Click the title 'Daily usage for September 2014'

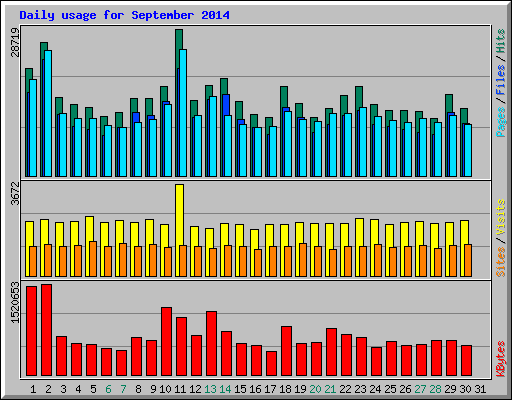[x=124, y=15]
